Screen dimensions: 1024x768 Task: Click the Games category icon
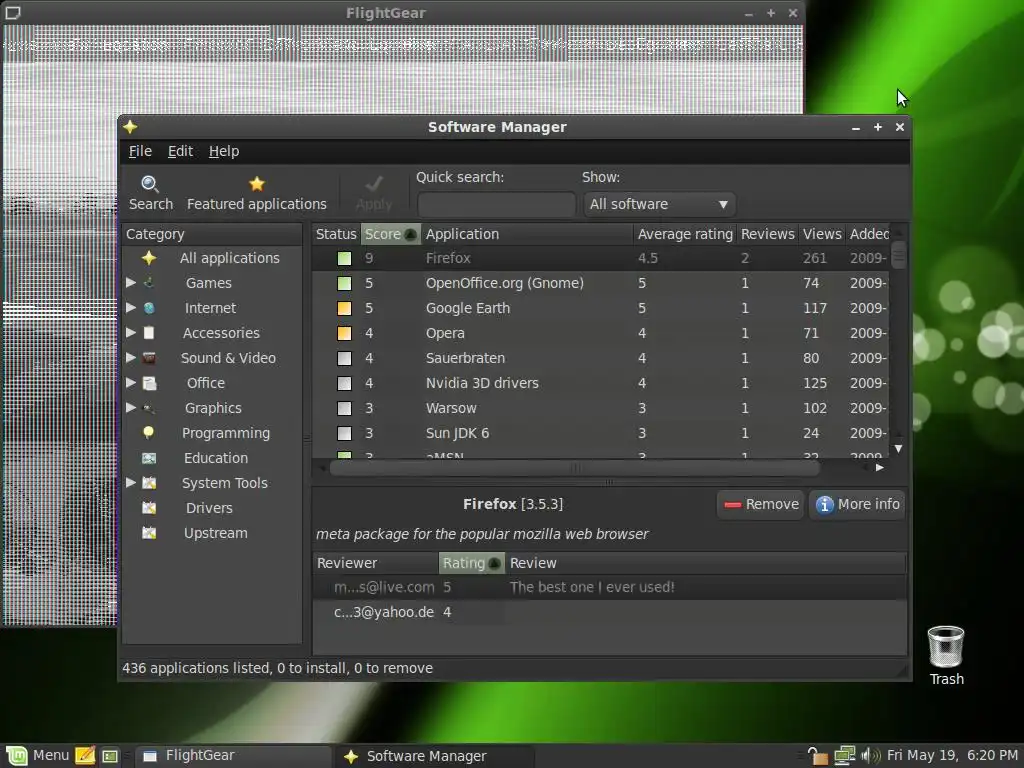tap(149, 283)
